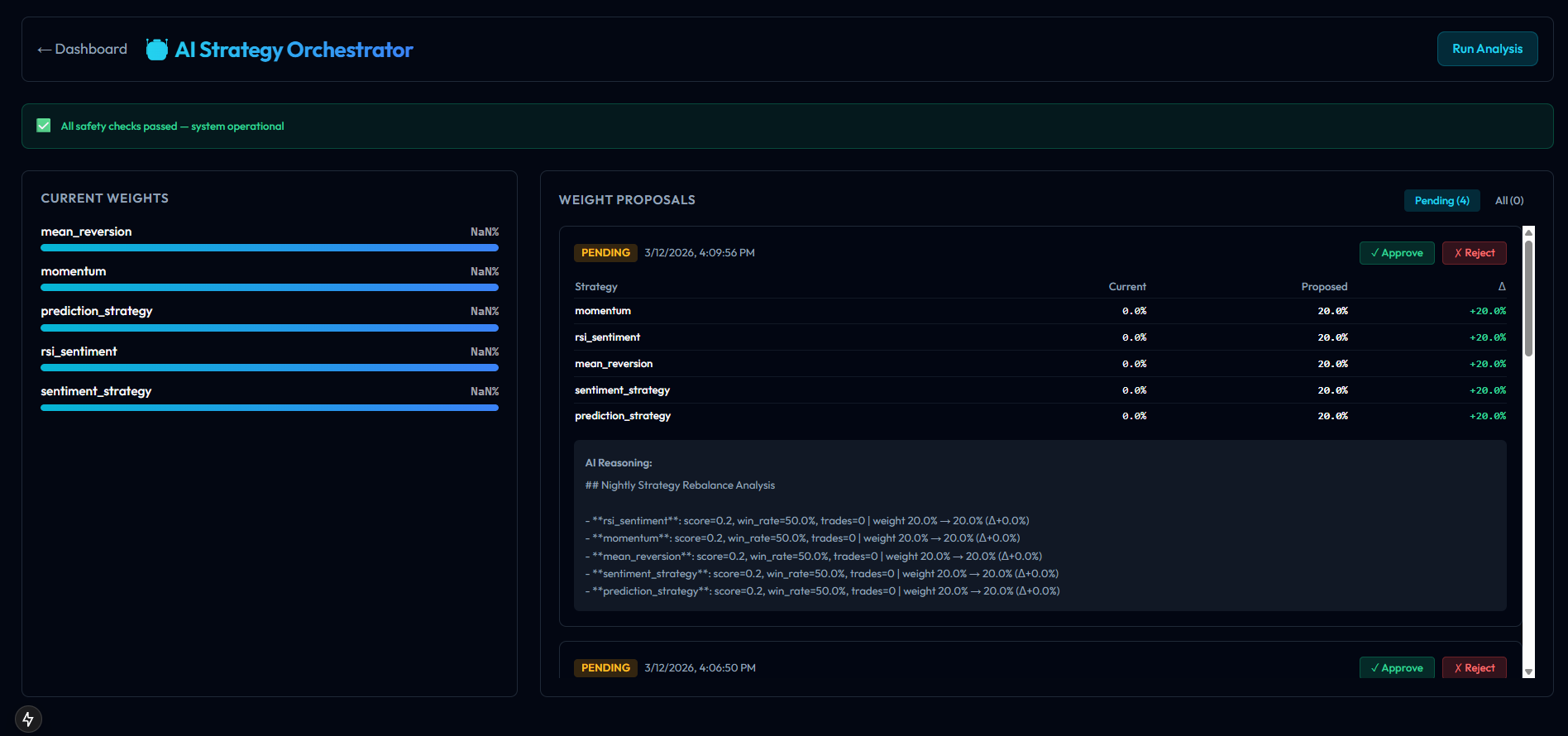The image size is (1568, 736).
Task: Click the mean_reversion weight bar
Action: (270, 247)
